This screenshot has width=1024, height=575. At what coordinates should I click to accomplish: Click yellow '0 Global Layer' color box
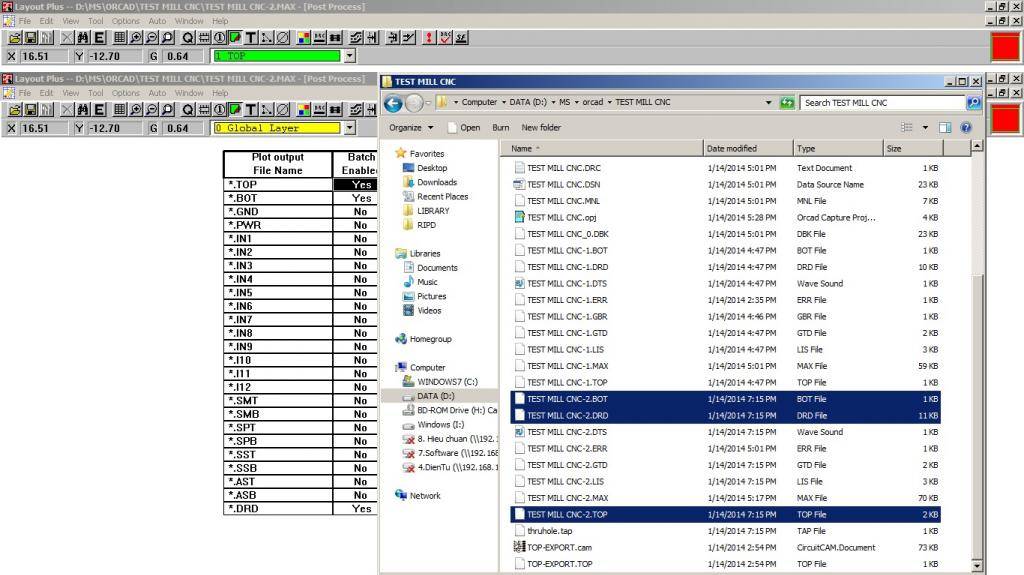(x=277, y=128)
